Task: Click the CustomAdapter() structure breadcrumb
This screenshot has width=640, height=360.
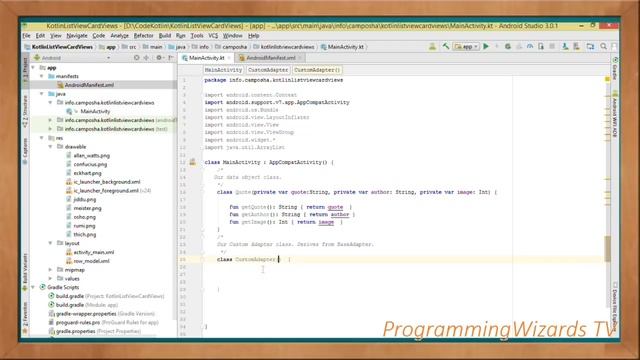Action: [317, 70]
